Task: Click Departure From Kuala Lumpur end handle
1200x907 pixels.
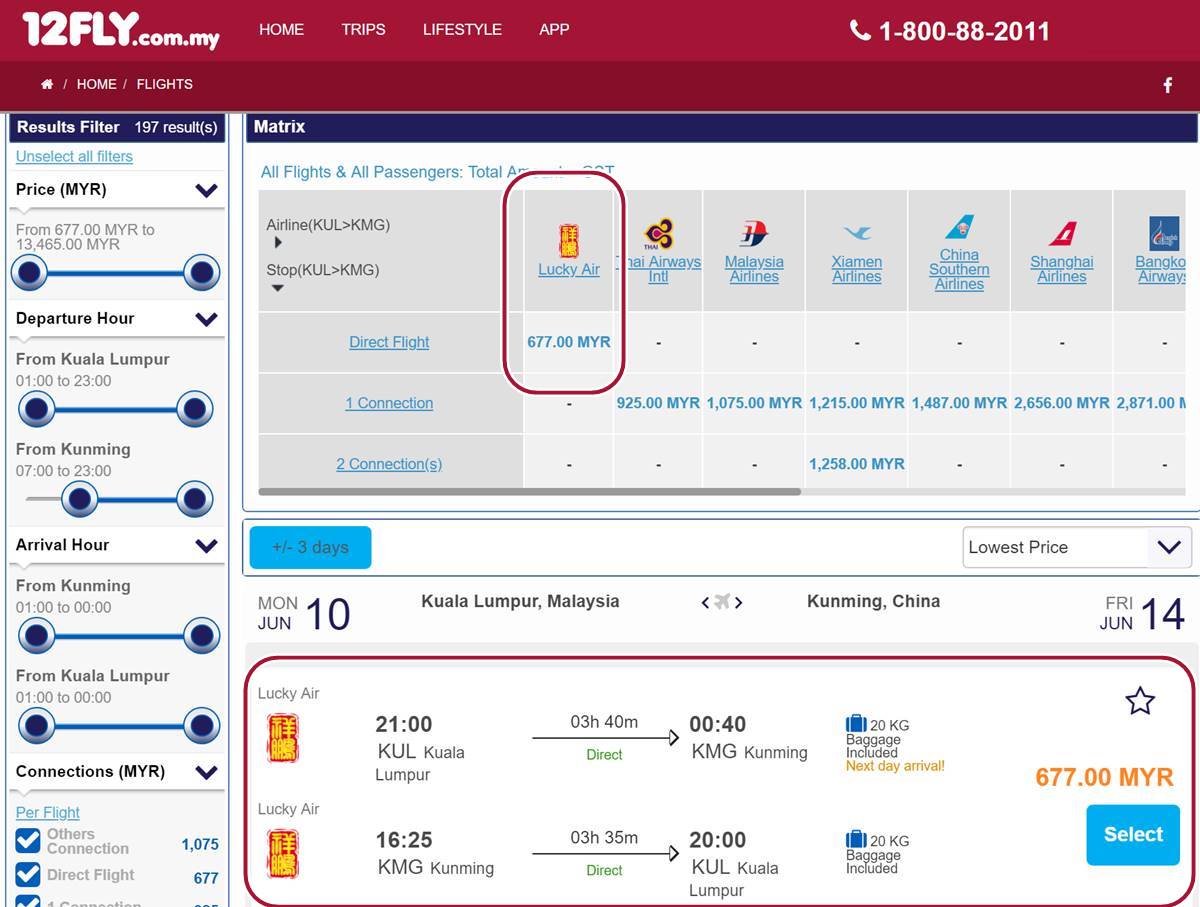Action: tap(194, 409)
